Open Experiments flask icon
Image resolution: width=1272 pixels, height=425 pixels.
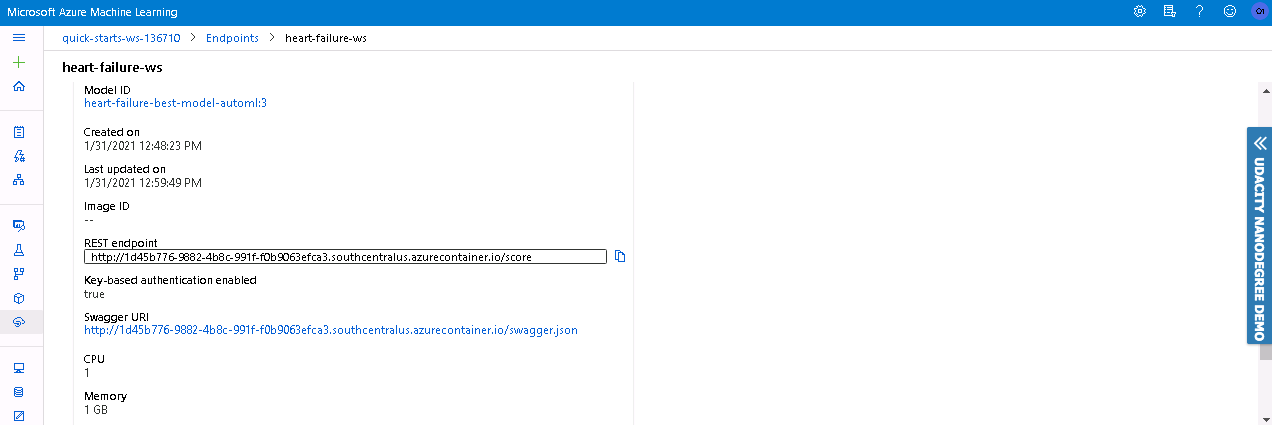coord(19,250)
